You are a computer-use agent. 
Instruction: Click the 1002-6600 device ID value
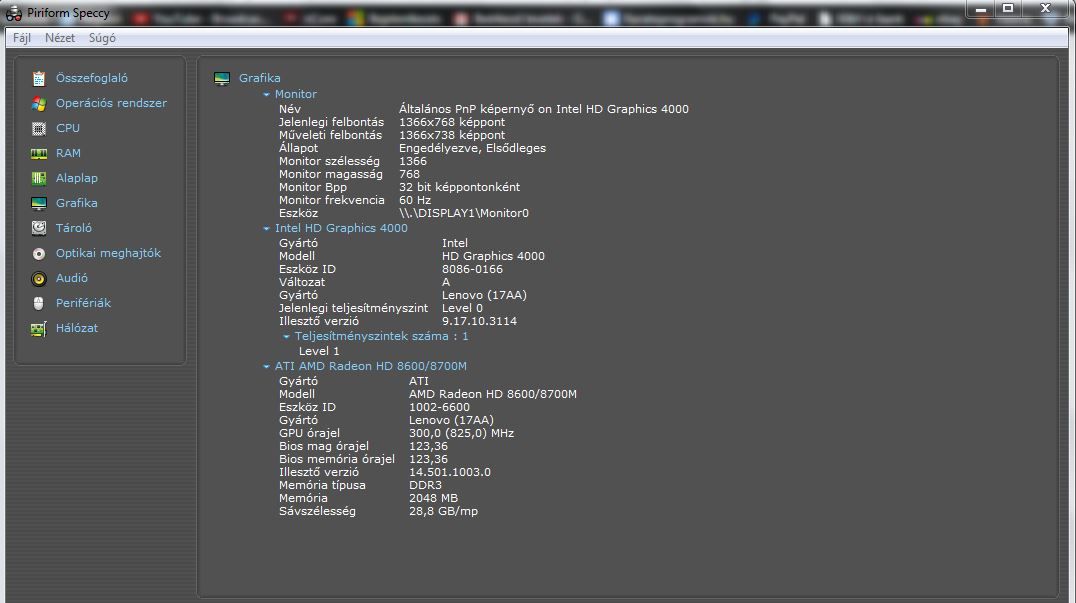(439, 407)
